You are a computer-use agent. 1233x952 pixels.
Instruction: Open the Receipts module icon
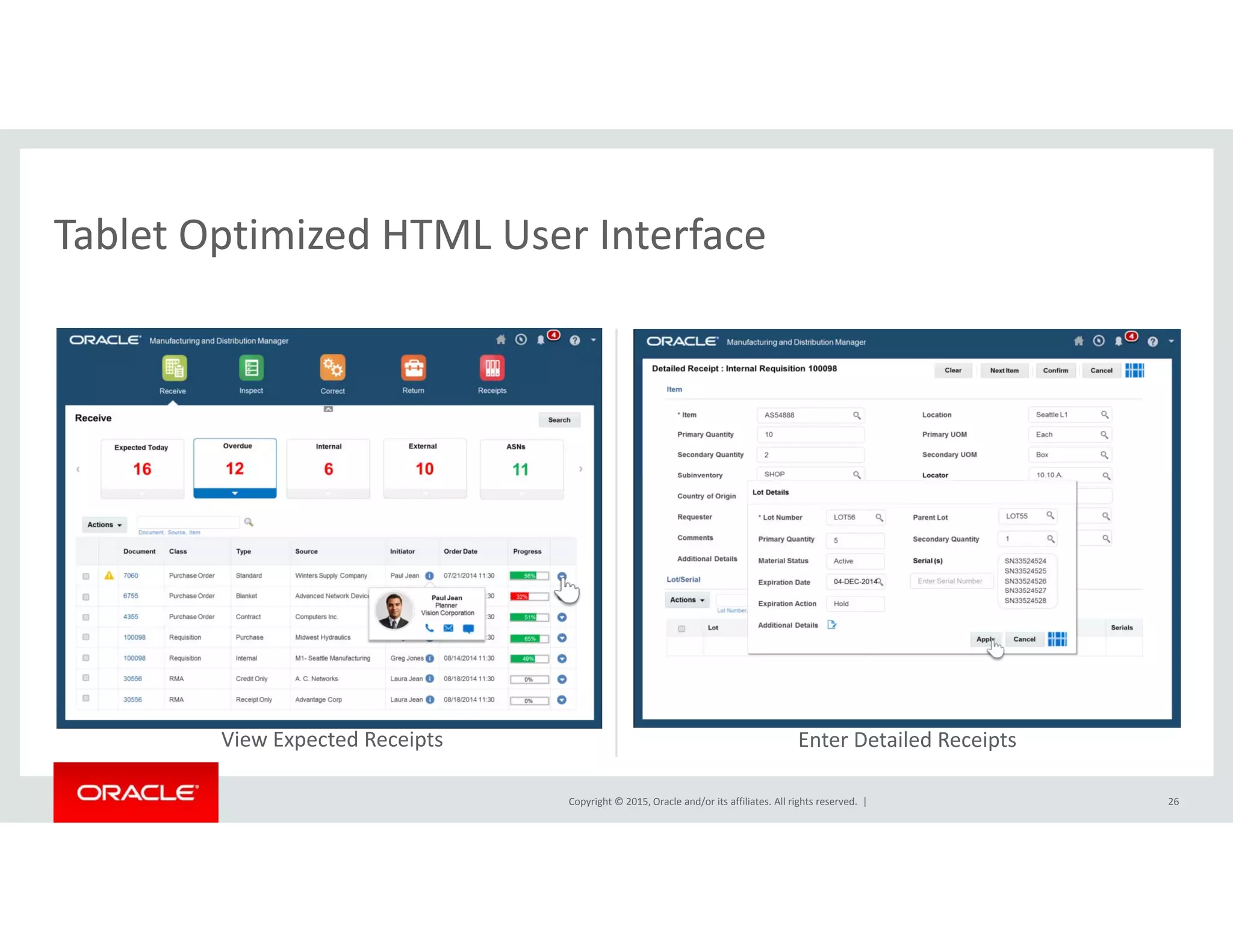click(492, 368)
